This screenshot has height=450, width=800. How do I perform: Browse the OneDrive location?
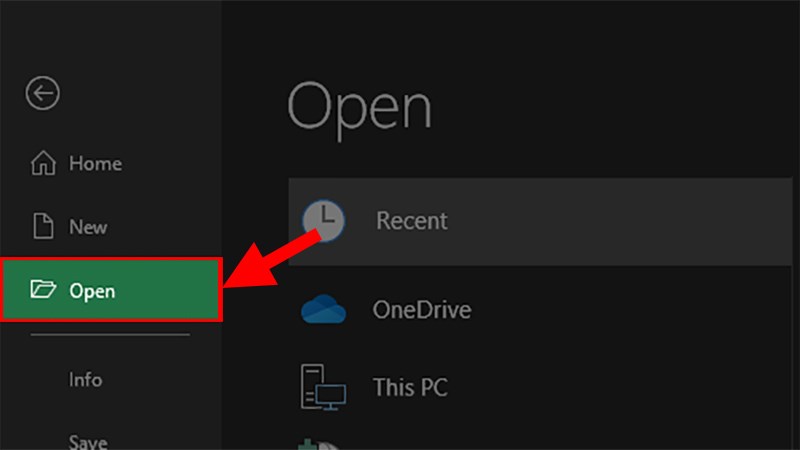click(x=421, y=310)
